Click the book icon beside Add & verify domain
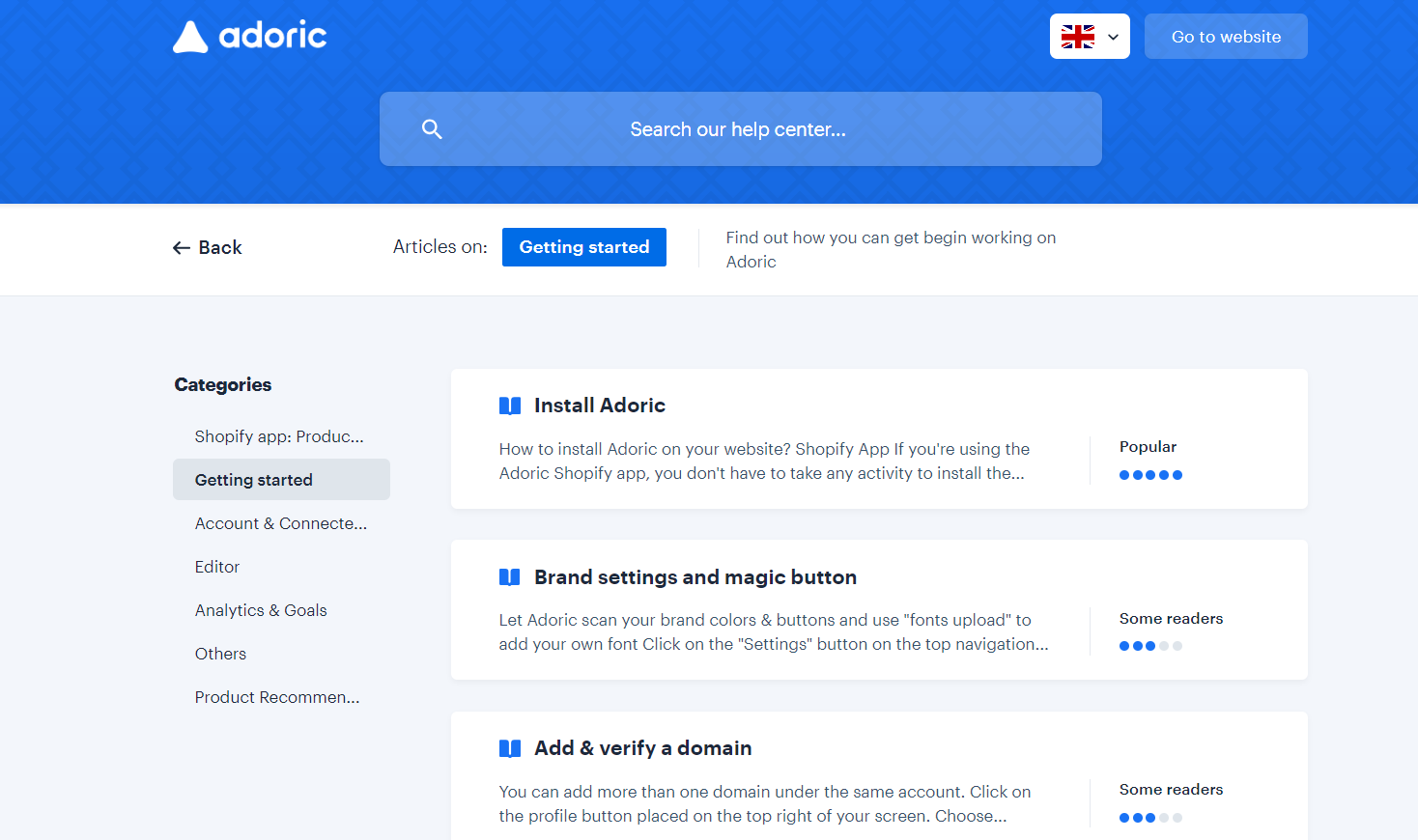The height and width of the screenshot is (840, 1418). coord(510,748)
